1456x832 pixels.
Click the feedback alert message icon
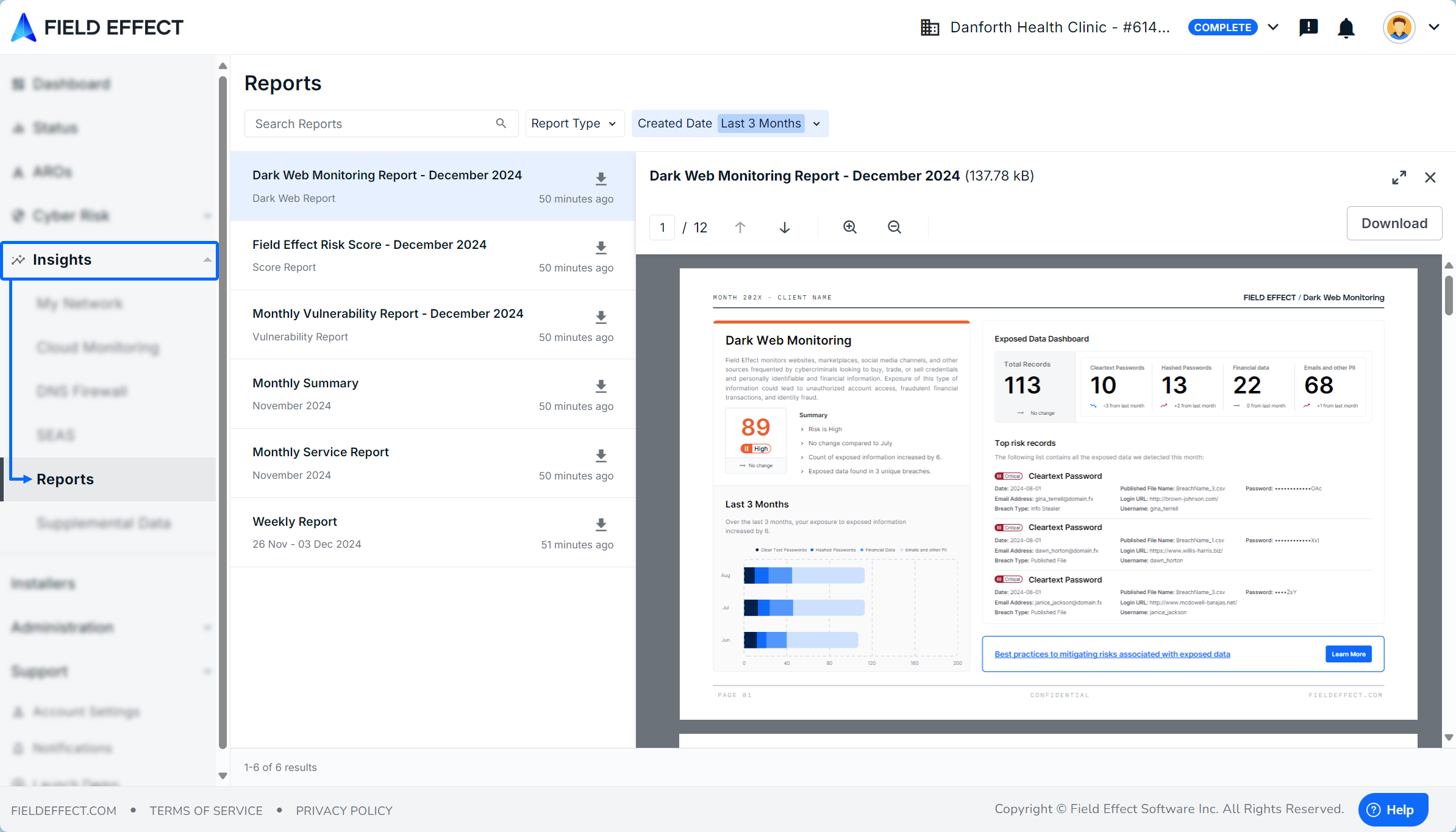[x=1308, y=27]
